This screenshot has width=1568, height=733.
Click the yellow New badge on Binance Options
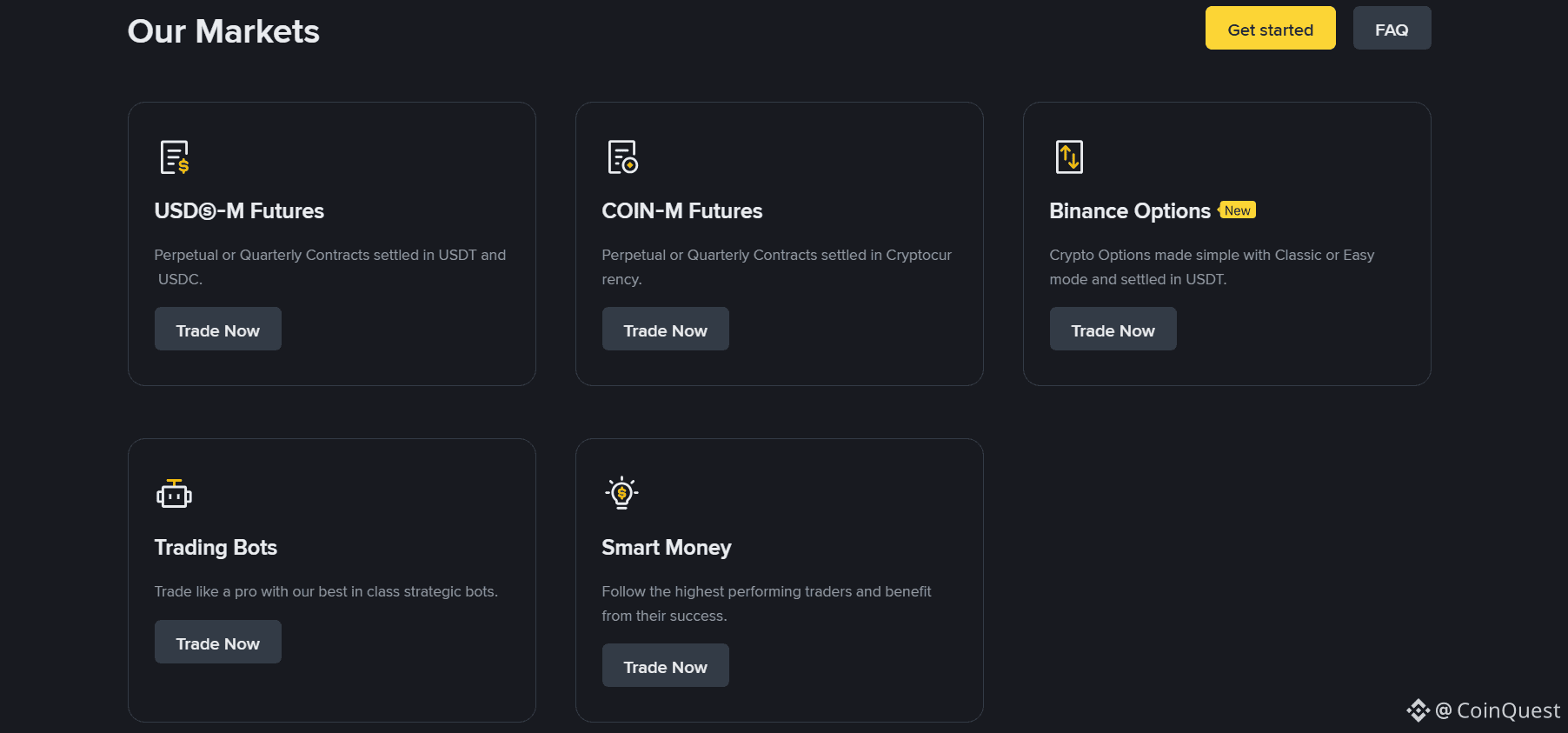(x=1237, y=210)
